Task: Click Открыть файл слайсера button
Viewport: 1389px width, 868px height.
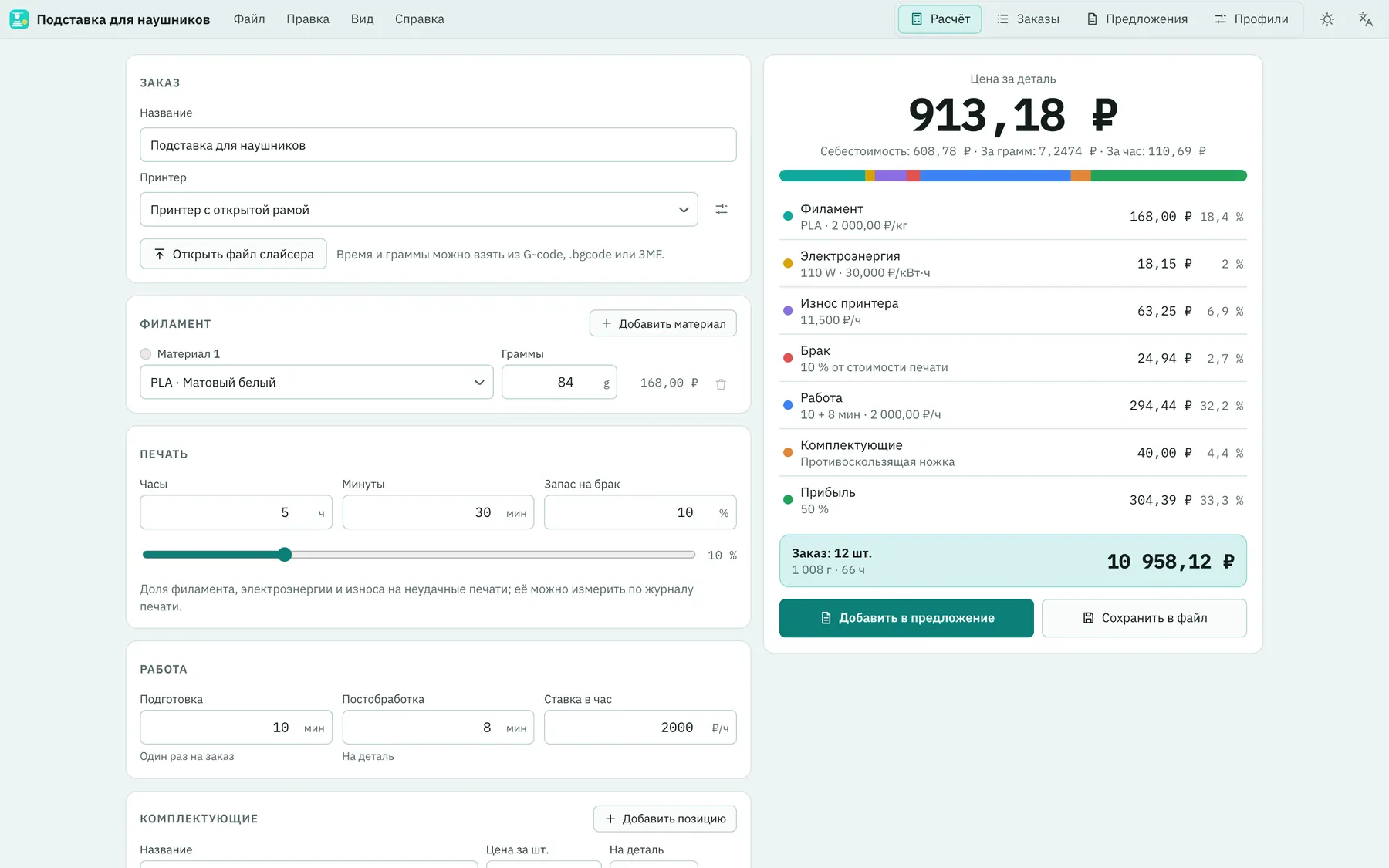Action: tap(233, 254)
